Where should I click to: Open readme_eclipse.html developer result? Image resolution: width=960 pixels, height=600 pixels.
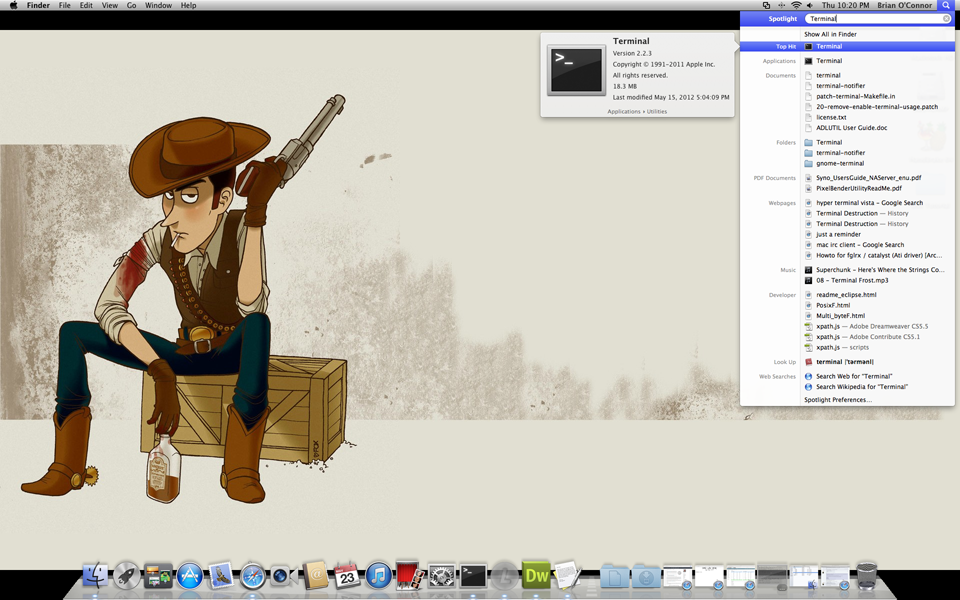click(x=847, y=294)
